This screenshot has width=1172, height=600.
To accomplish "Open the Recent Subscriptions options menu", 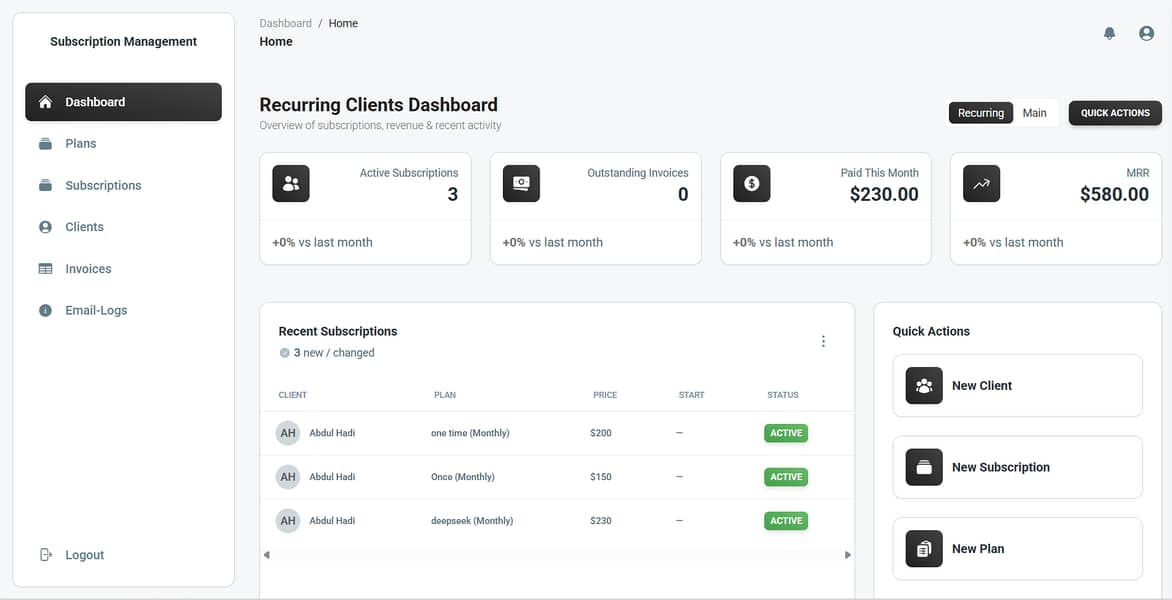I will [x=823, y=340].
